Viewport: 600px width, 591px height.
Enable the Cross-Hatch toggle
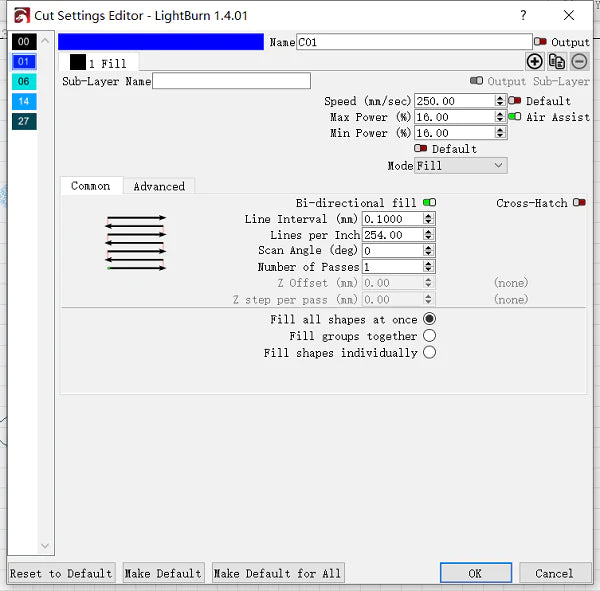(x=579, y=203)
